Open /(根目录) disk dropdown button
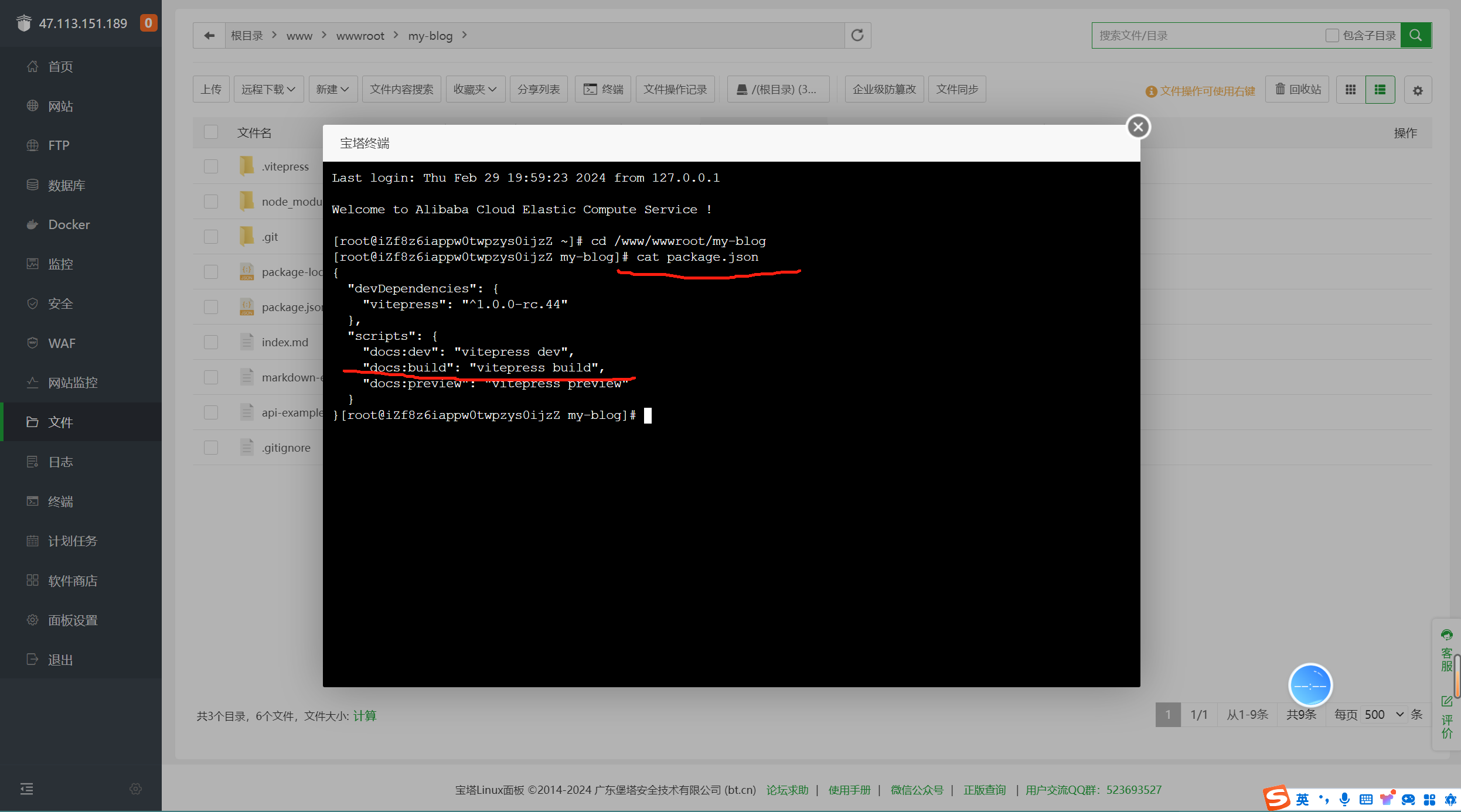The image size is (1461, 812). pyautogui.click(x=778, y=89)
